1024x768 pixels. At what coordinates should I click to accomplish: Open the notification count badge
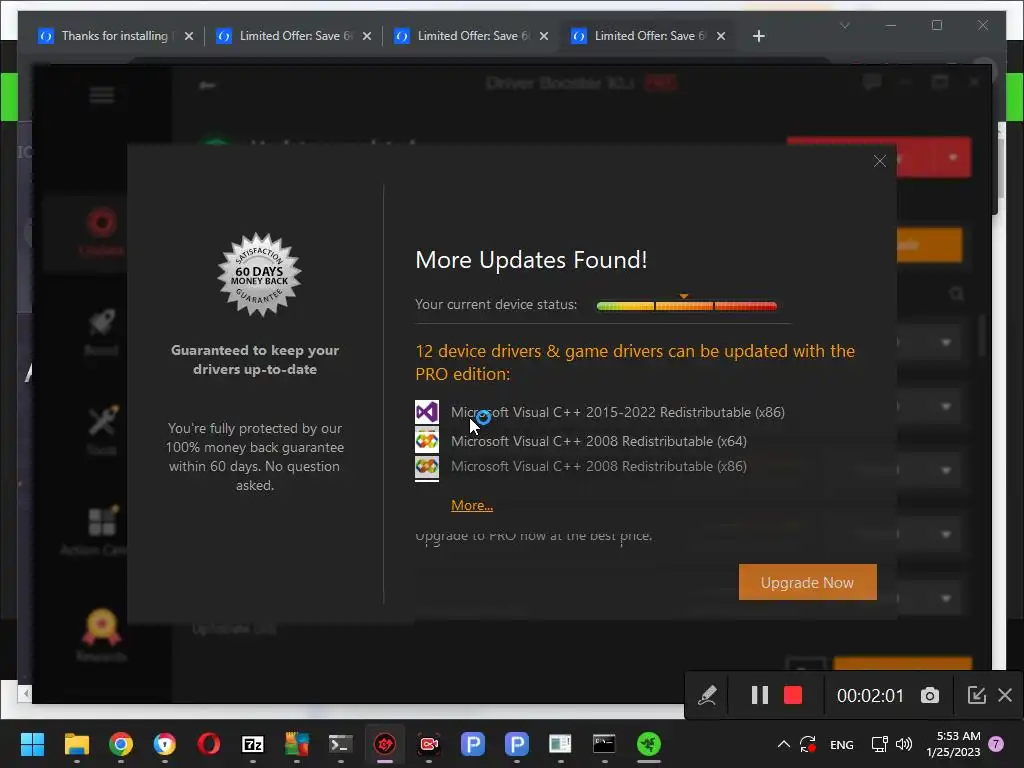[x=996, y=744]
